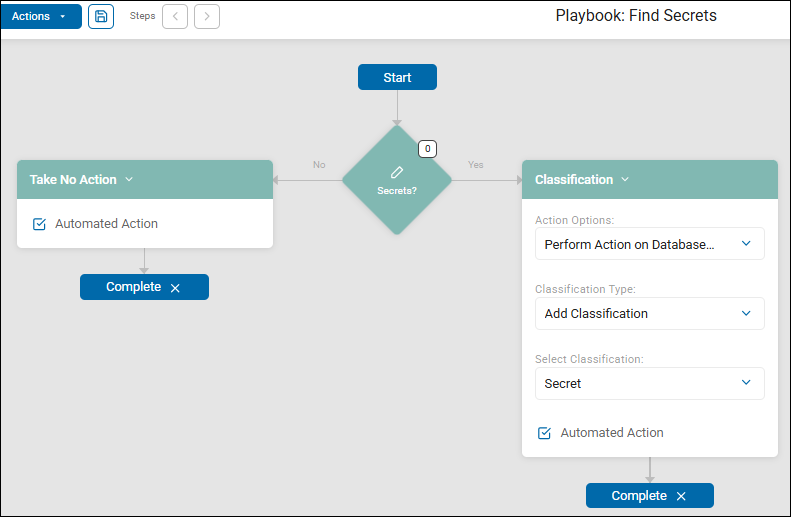Click Complete button under Take No Action

click(x=134, y=287)
